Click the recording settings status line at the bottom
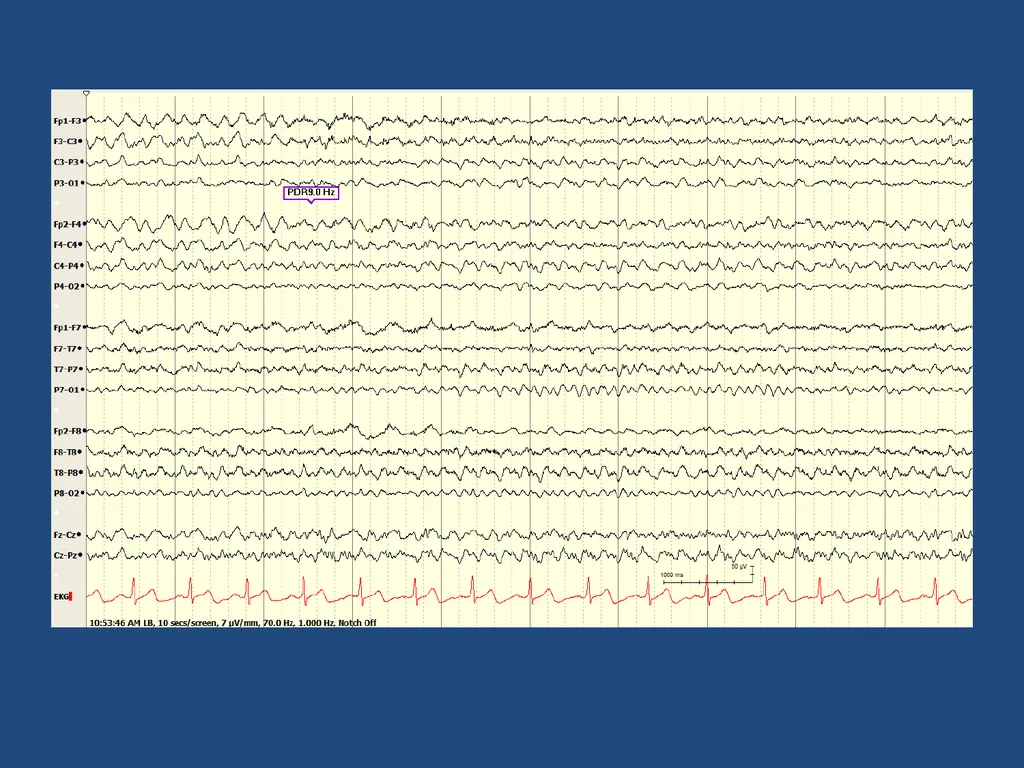This screenshot has height=768, width=1024. (x=232, y=623)
